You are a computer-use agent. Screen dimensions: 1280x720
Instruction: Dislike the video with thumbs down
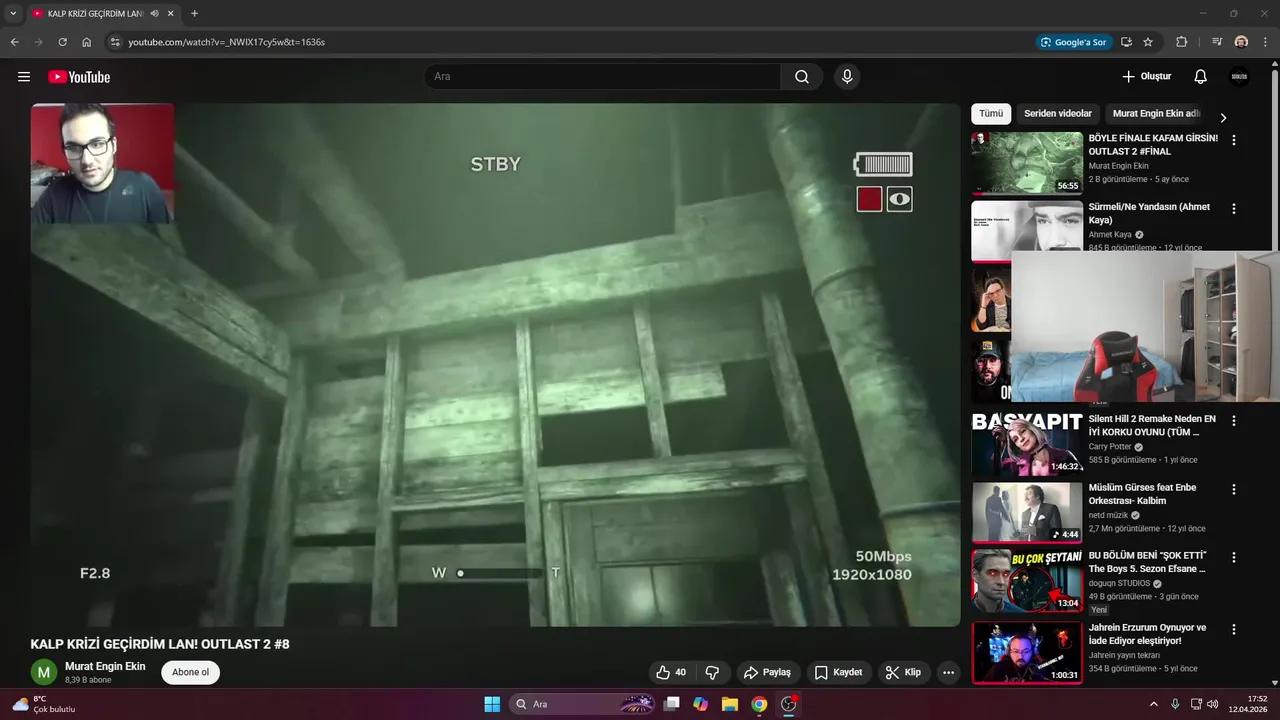point(713,673)
